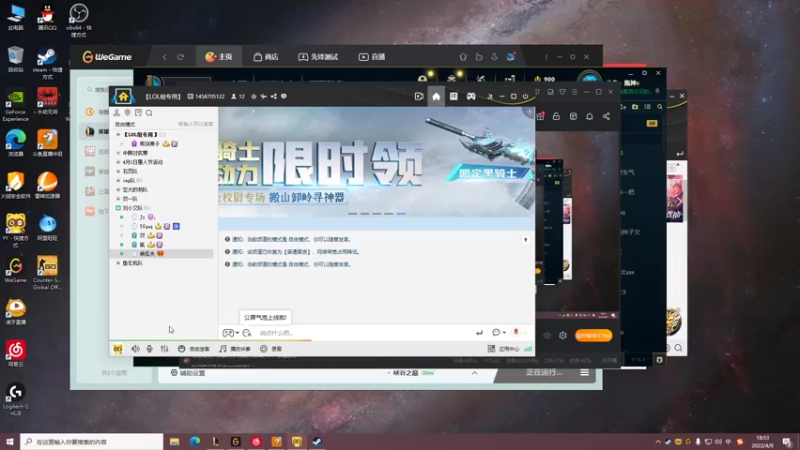Click the Windows Start button

[10, 441]
